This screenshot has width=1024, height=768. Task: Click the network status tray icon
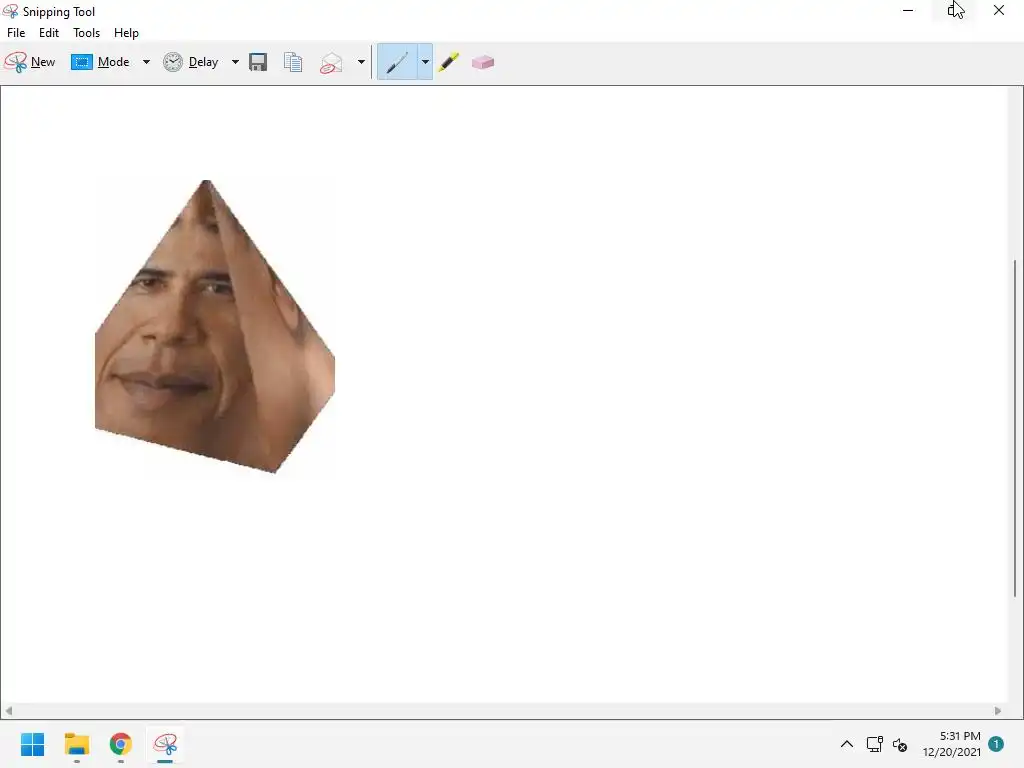pyautogui.click(x=874, y=744)
